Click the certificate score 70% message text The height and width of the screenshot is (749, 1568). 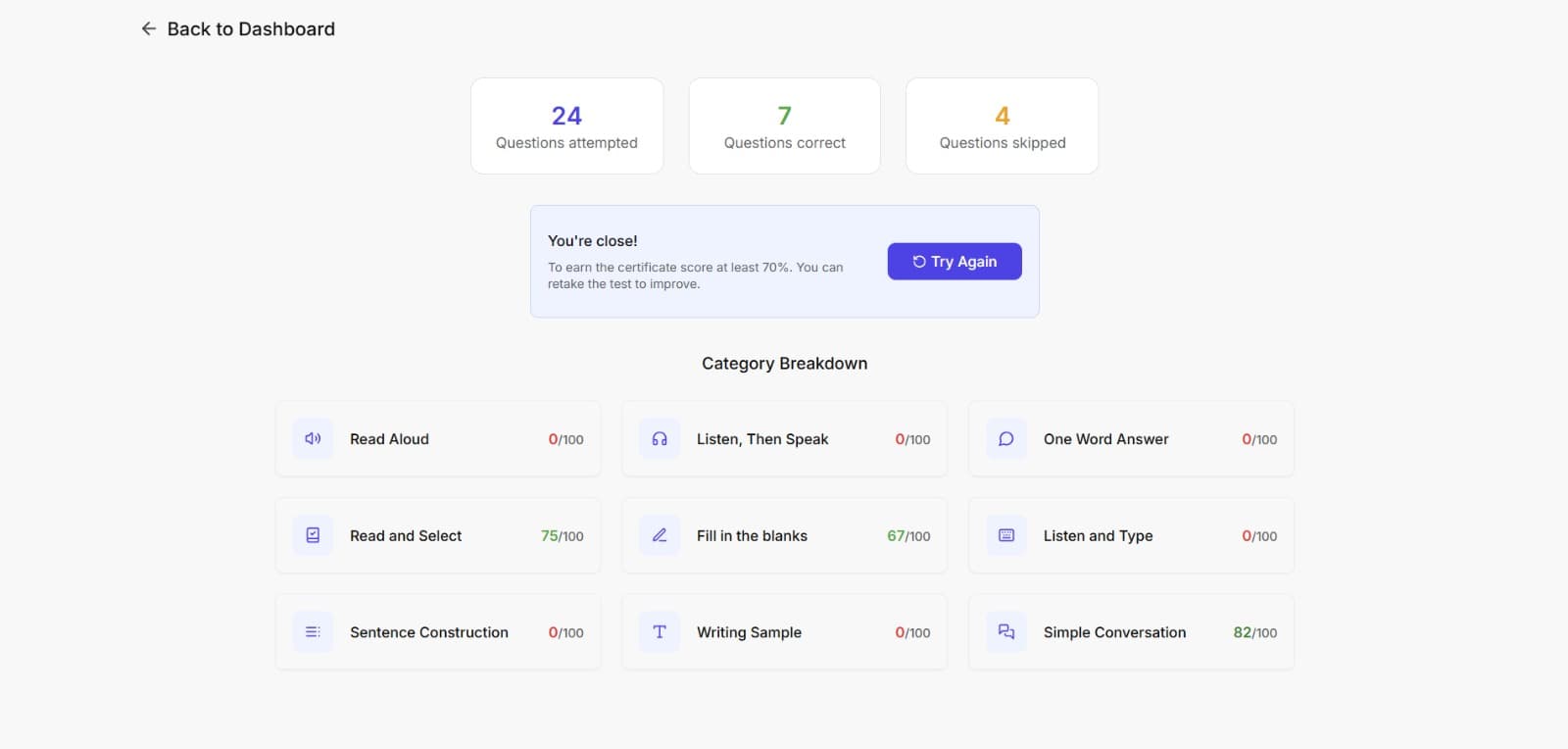pyautogui.click(x=695, y=275)
